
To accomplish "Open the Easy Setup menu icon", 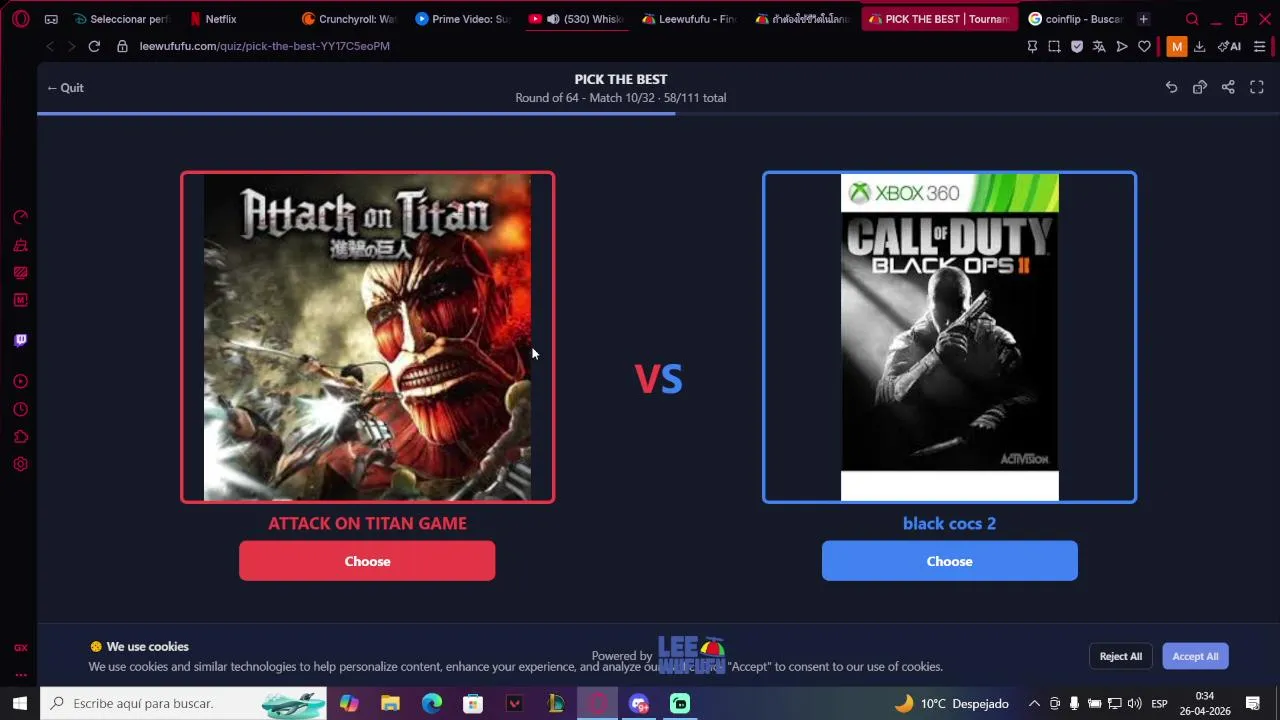I will (1259, 46).
